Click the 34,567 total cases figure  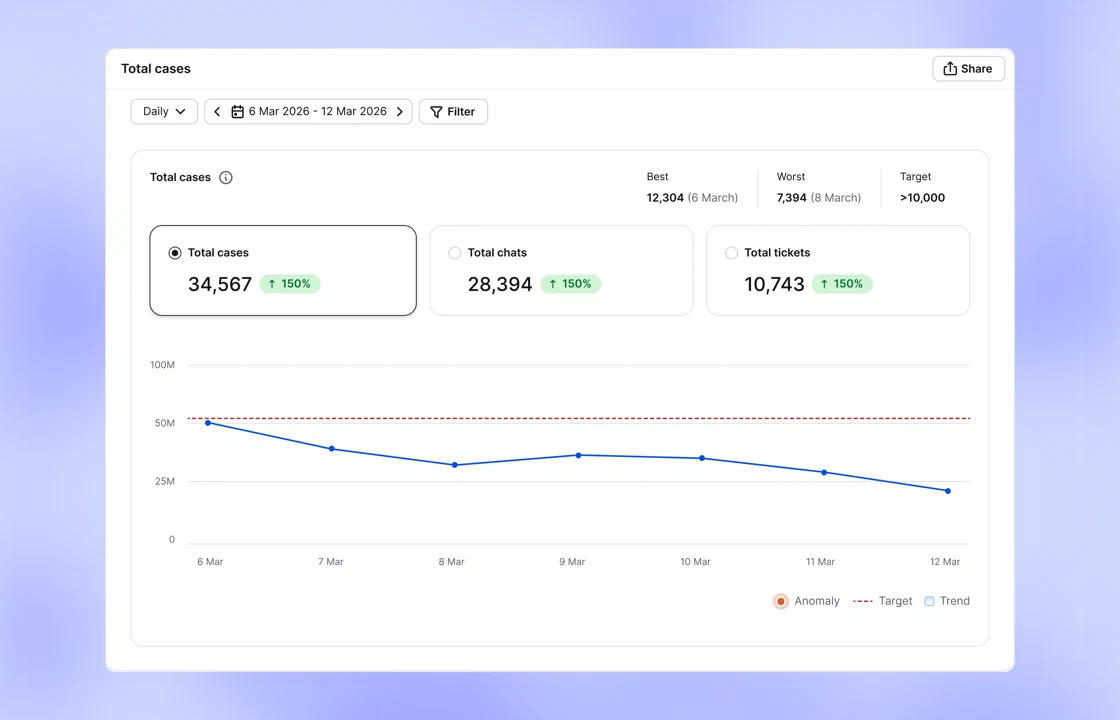(x=220, y=284)
